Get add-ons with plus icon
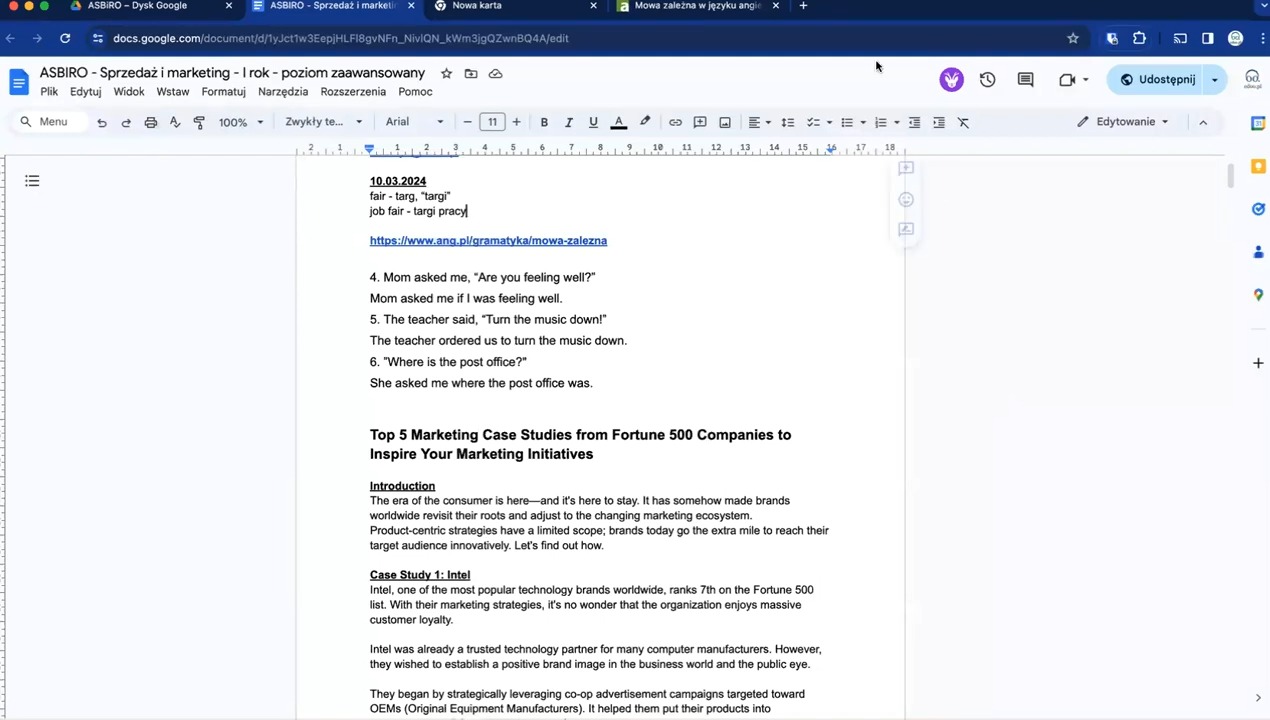 1258,363
